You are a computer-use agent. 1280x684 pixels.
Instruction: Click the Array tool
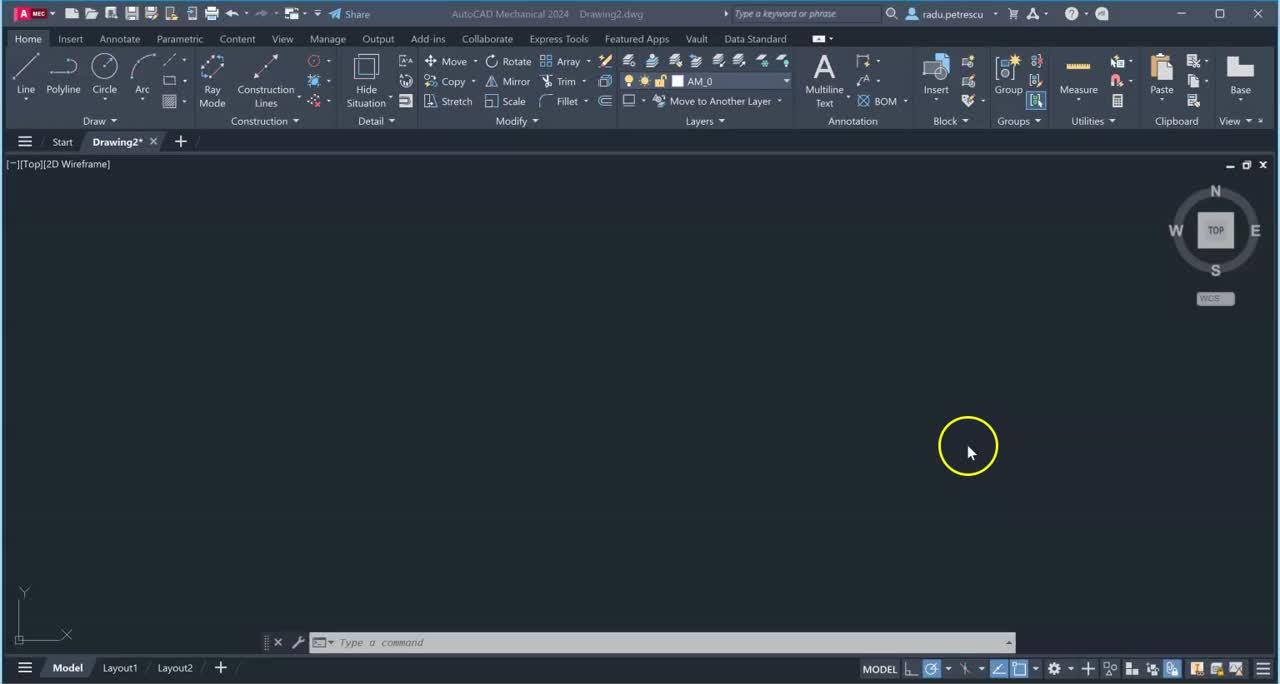(x=560, y=61)
